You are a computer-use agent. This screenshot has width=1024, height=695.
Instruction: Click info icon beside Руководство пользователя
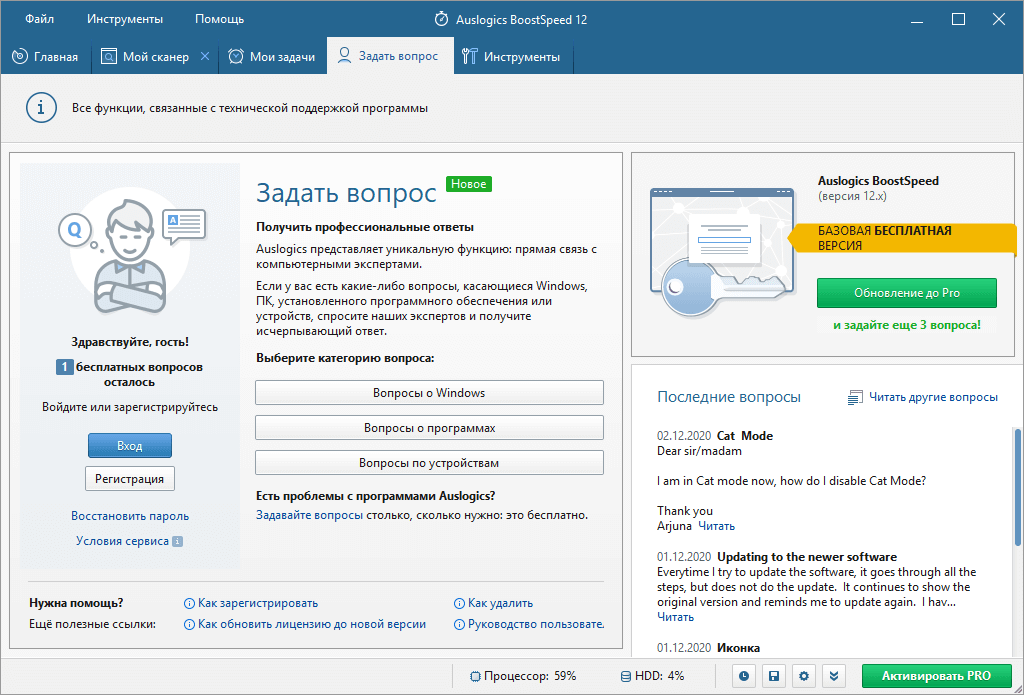pyautogui.click(x=460, y=624)
